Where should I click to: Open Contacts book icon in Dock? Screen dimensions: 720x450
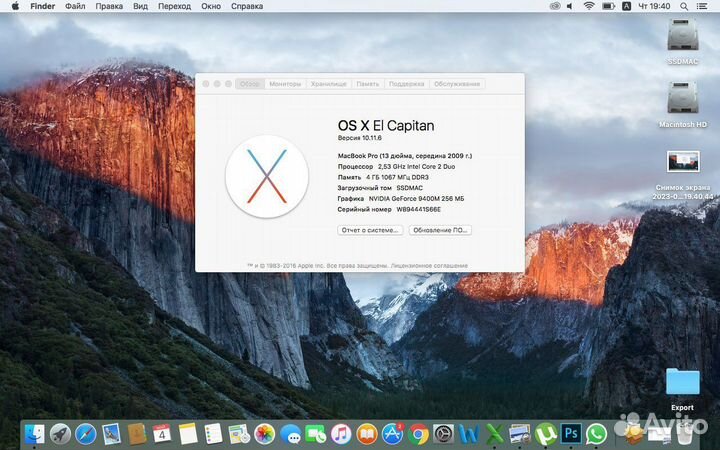(137, 433)
